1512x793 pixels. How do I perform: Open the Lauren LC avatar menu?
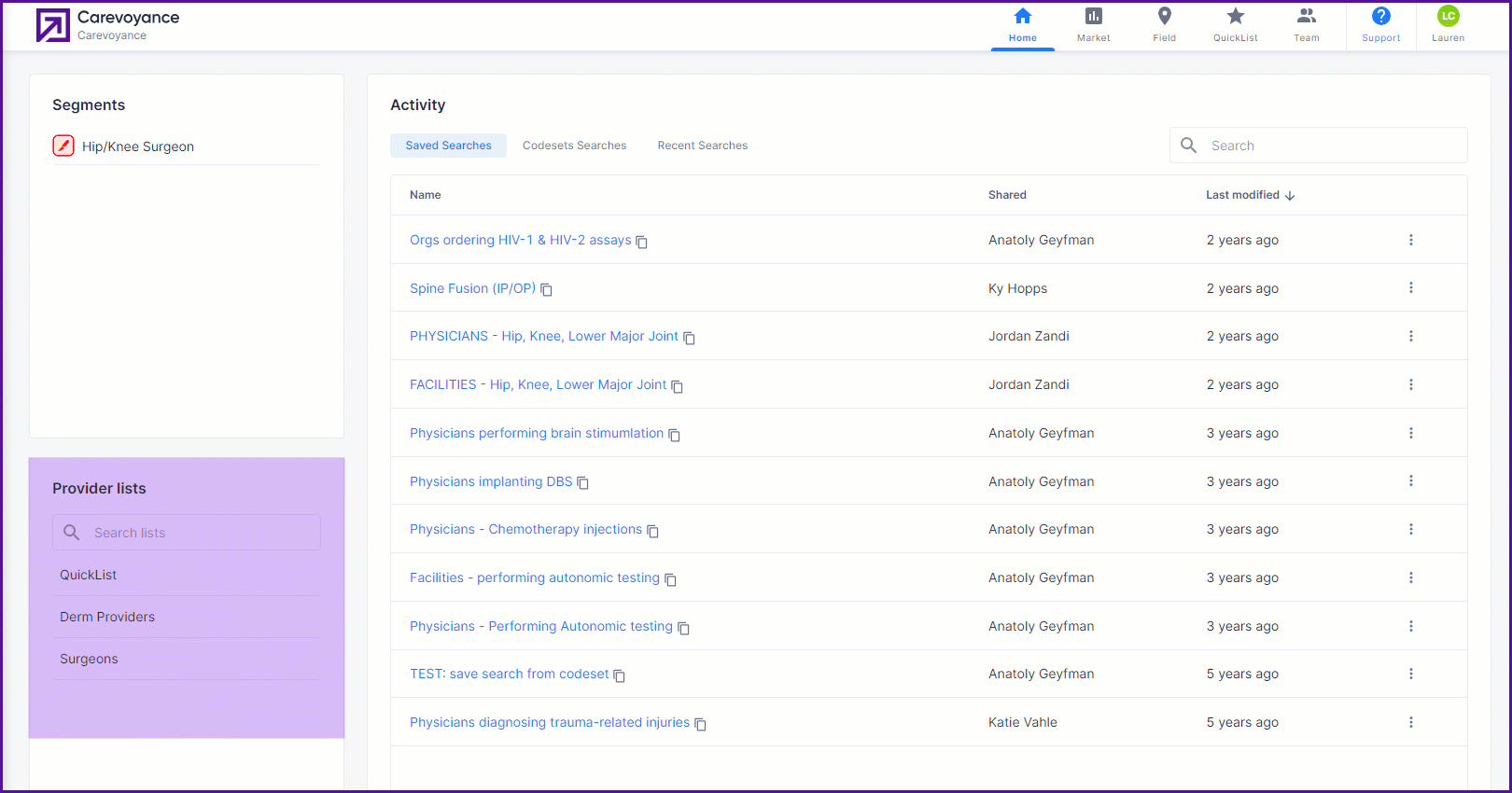(x=1449, y=16)
